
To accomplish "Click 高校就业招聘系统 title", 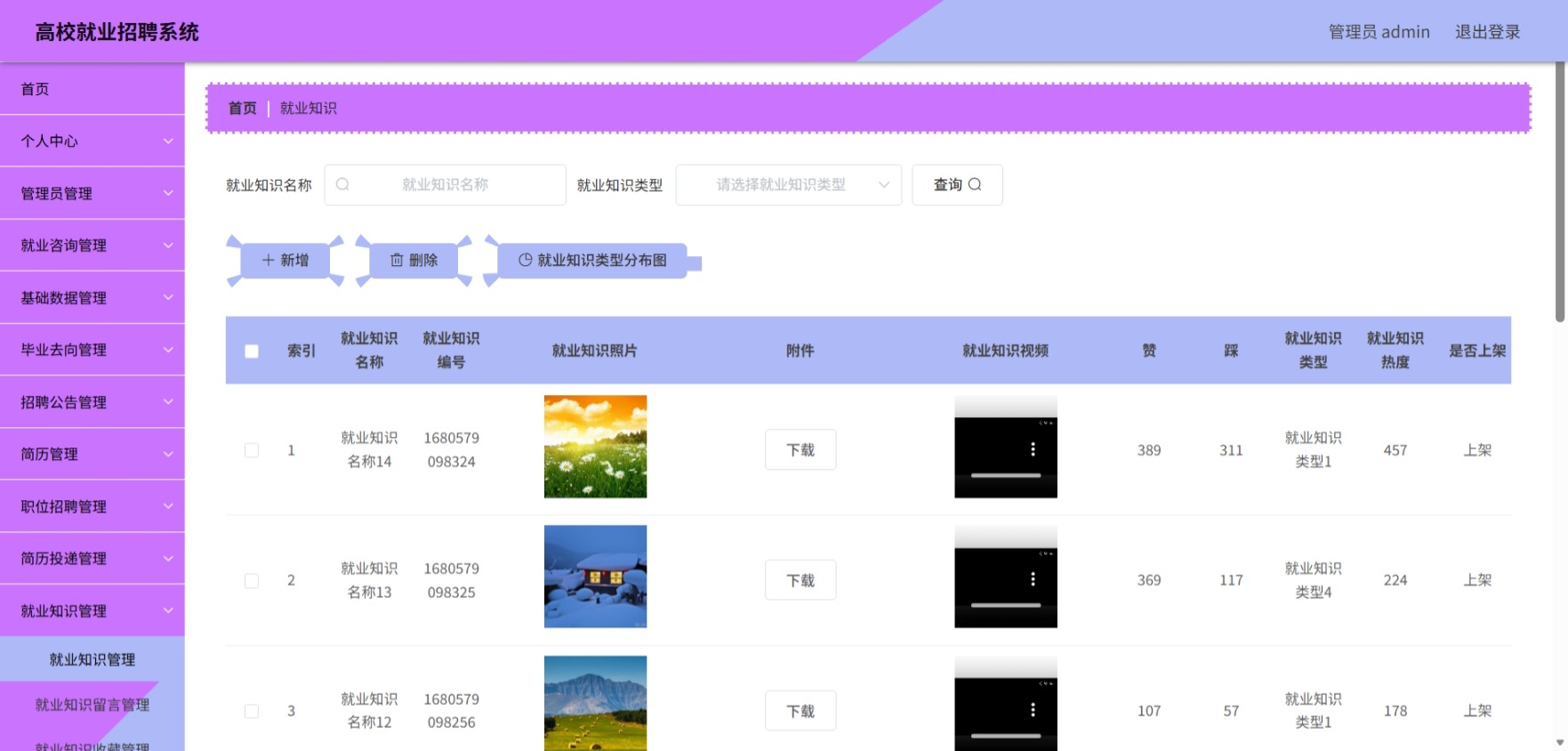I will 117,32.
